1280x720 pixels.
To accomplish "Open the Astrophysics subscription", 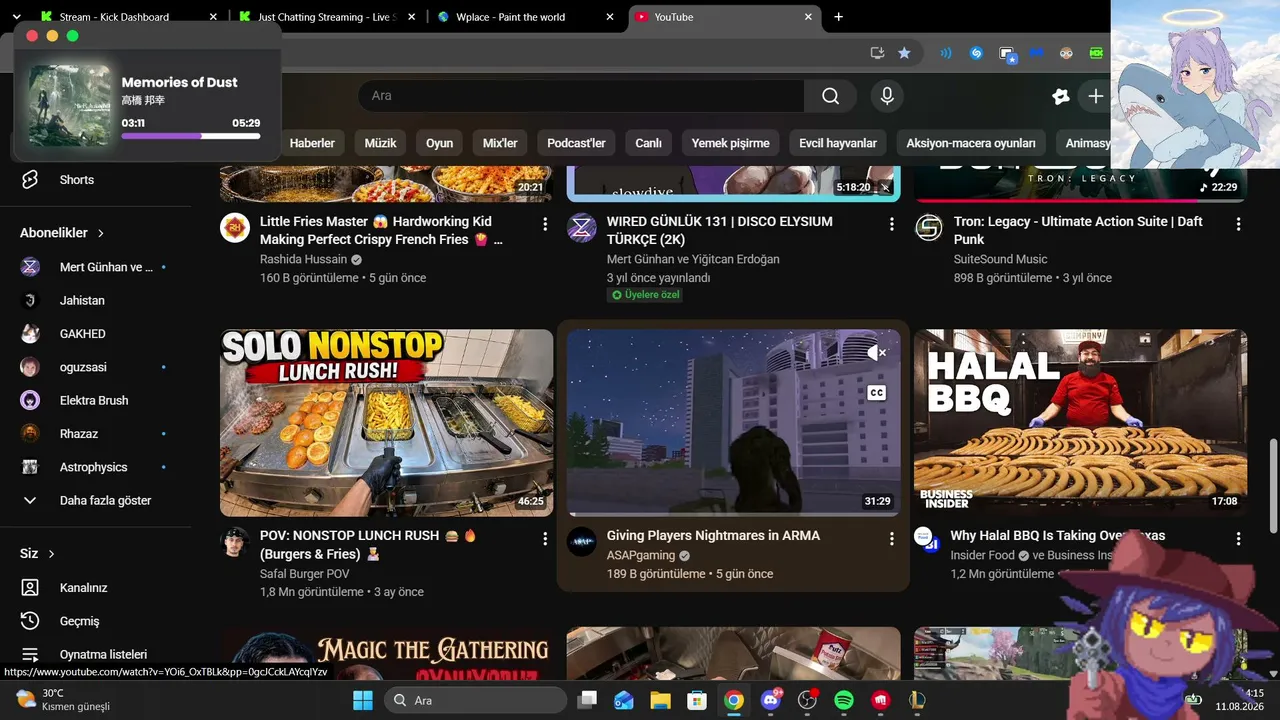I will coord(96,467).
